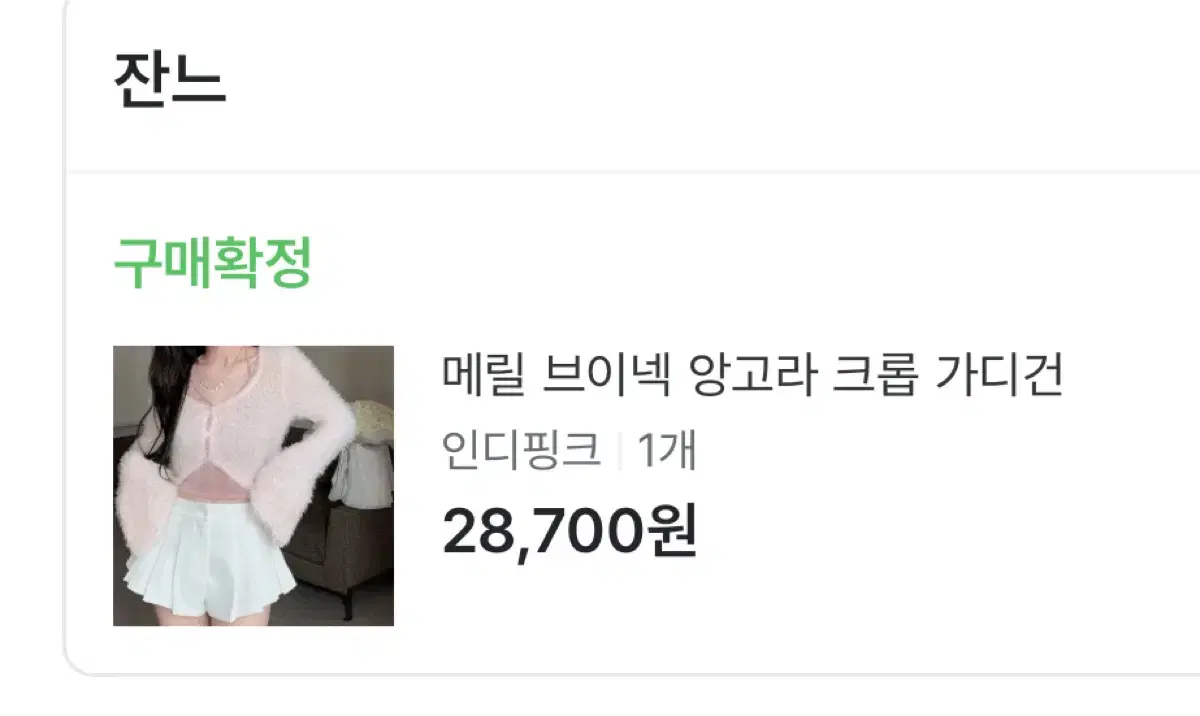This screenshot has height=716, width=1200.
Task: Click the divider between 인디핑크 and 1개
Action: tap(619, 453)
